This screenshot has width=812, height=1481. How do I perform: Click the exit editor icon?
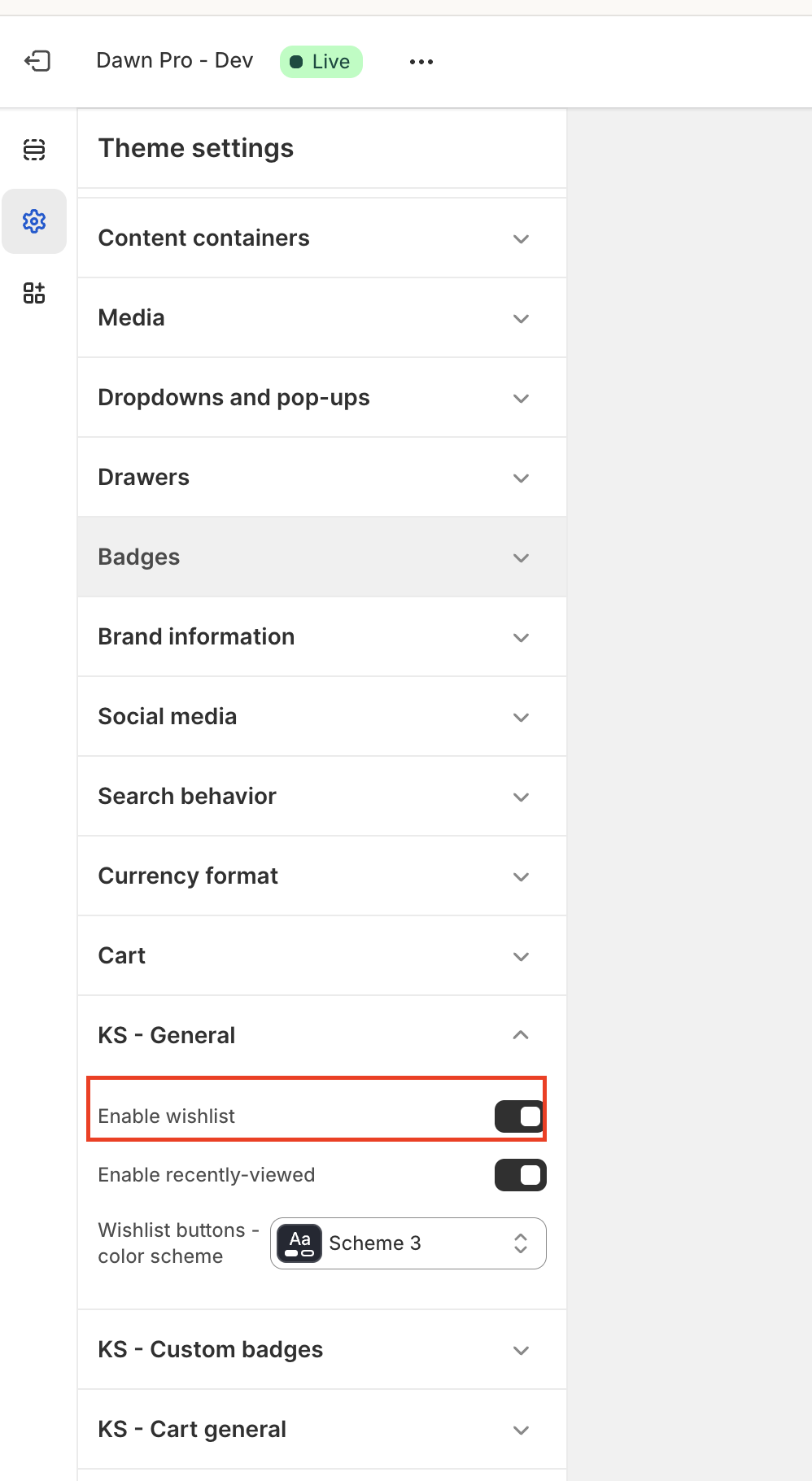point(37,61)
